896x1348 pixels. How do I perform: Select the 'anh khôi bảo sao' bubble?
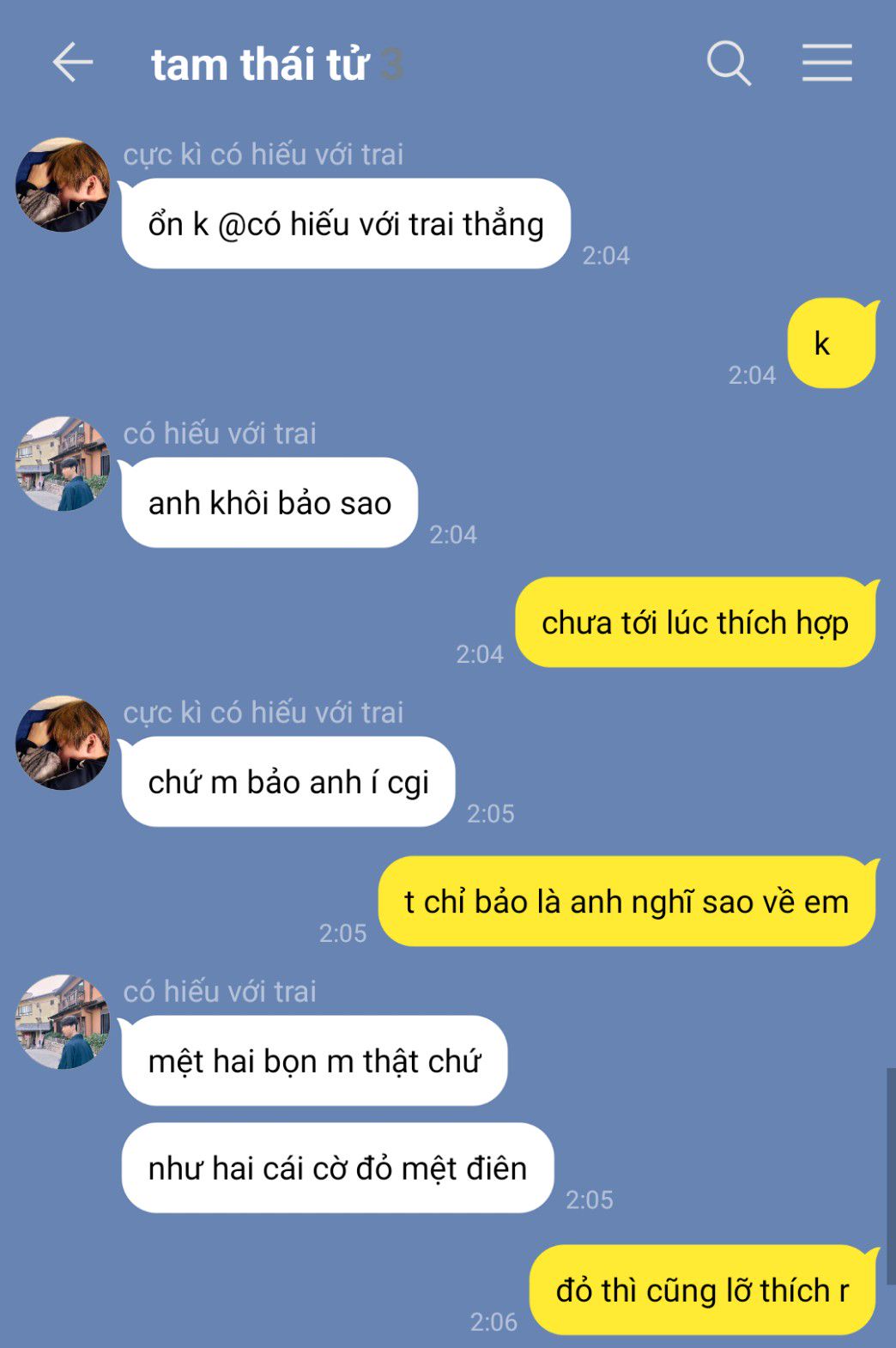[269, 502]
